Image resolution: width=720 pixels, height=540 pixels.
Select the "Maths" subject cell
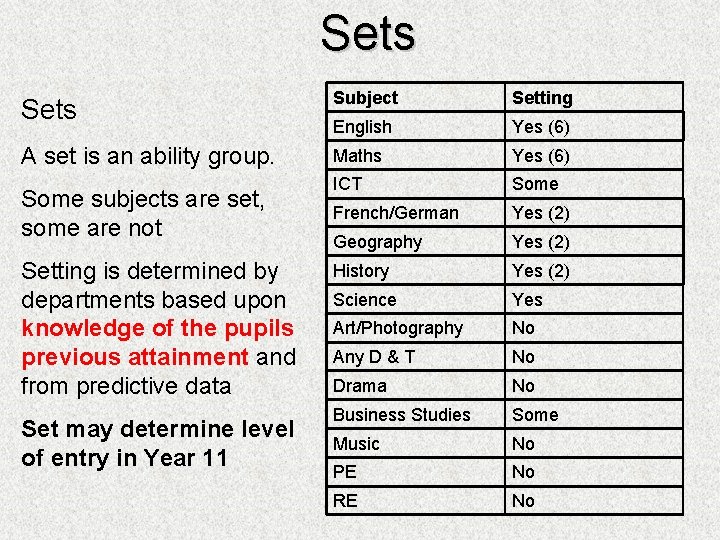(x=357, y=156)
